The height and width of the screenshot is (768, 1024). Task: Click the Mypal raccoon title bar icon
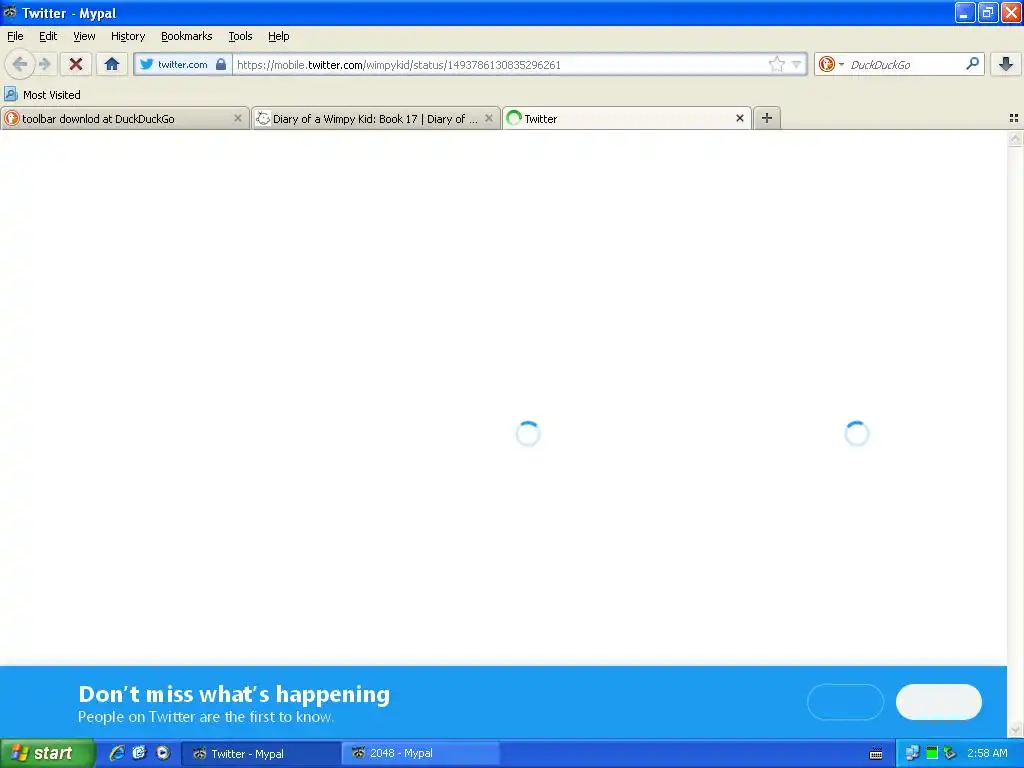10,12
